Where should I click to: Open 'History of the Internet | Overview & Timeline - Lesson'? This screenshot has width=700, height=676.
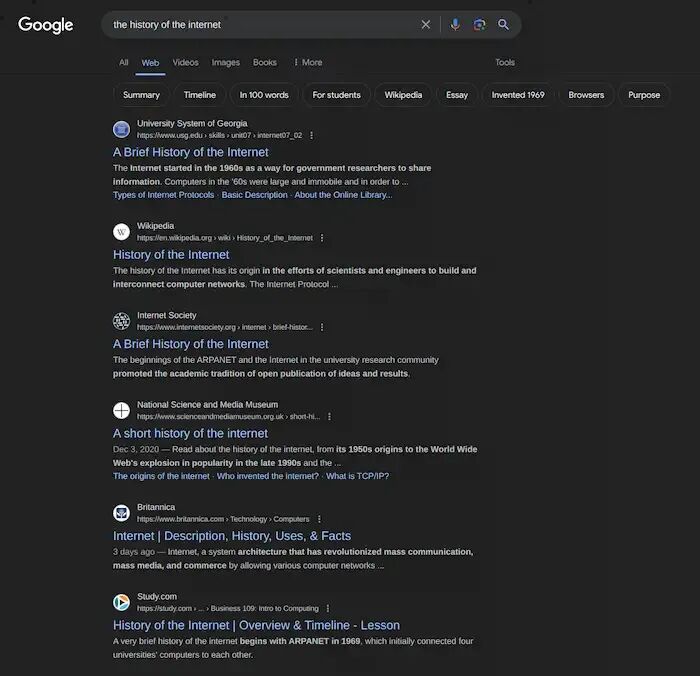click(256, 626)
